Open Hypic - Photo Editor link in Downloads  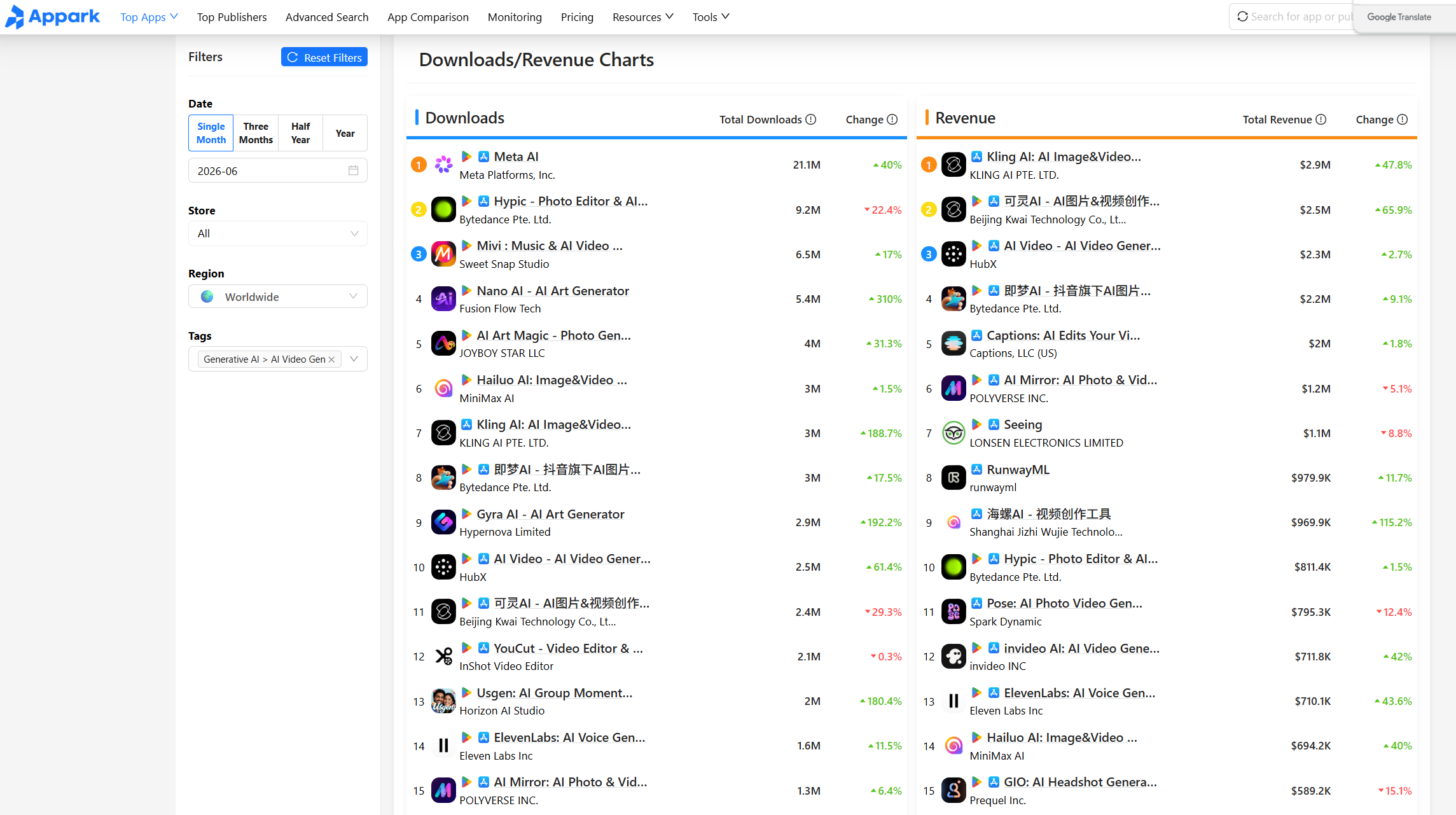pyautogui.click(x=571, y=201)
